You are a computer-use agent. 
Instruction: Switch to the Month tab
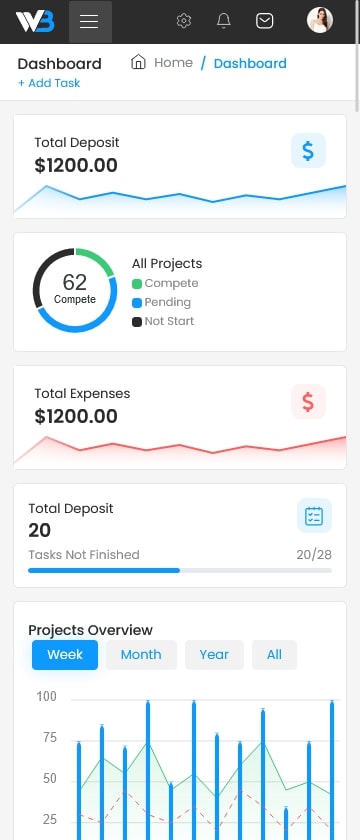[x=141, y=655]
